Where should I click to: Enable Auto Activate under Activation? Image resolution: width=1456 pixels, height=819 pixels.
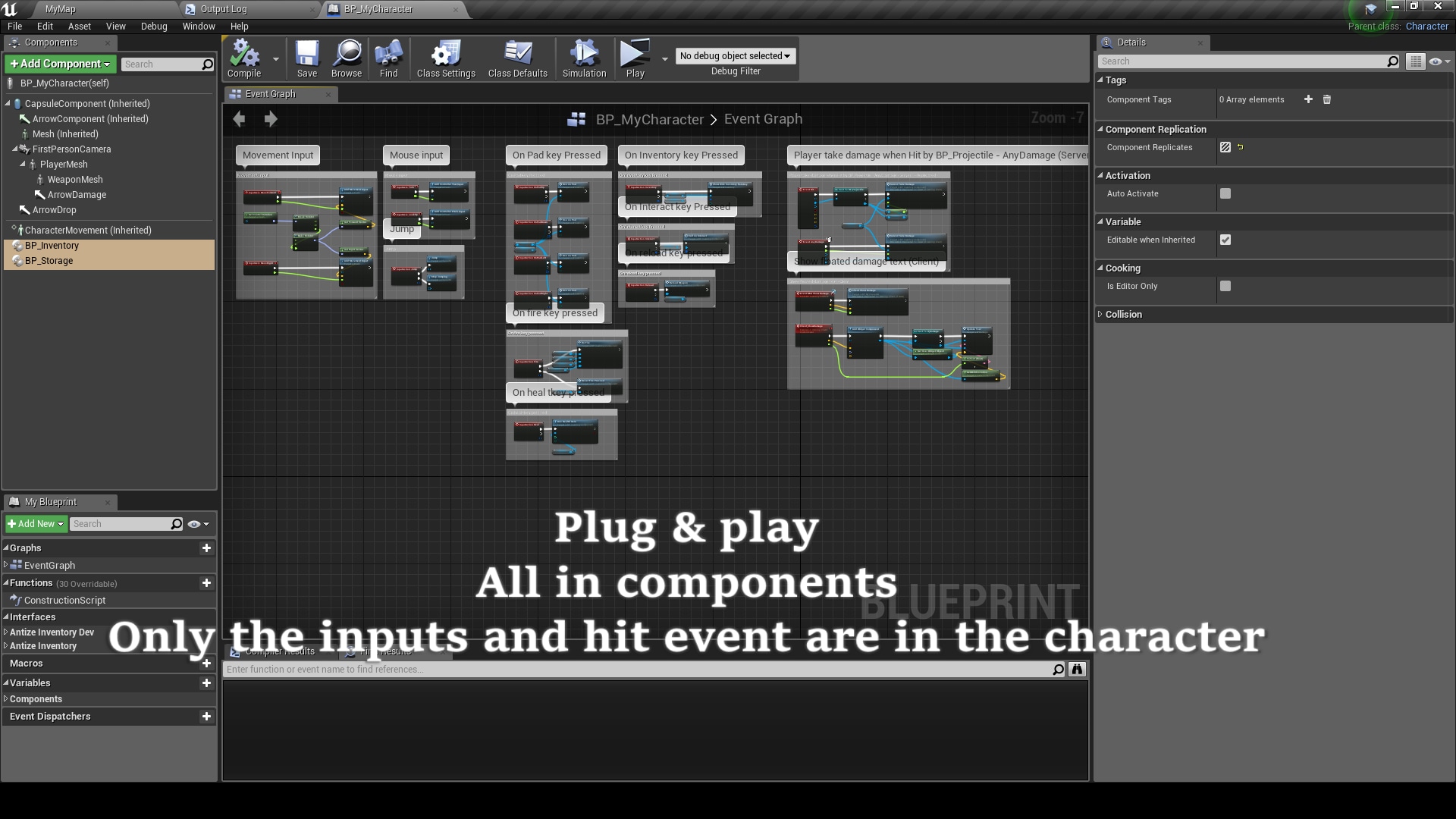[1225, 193]
